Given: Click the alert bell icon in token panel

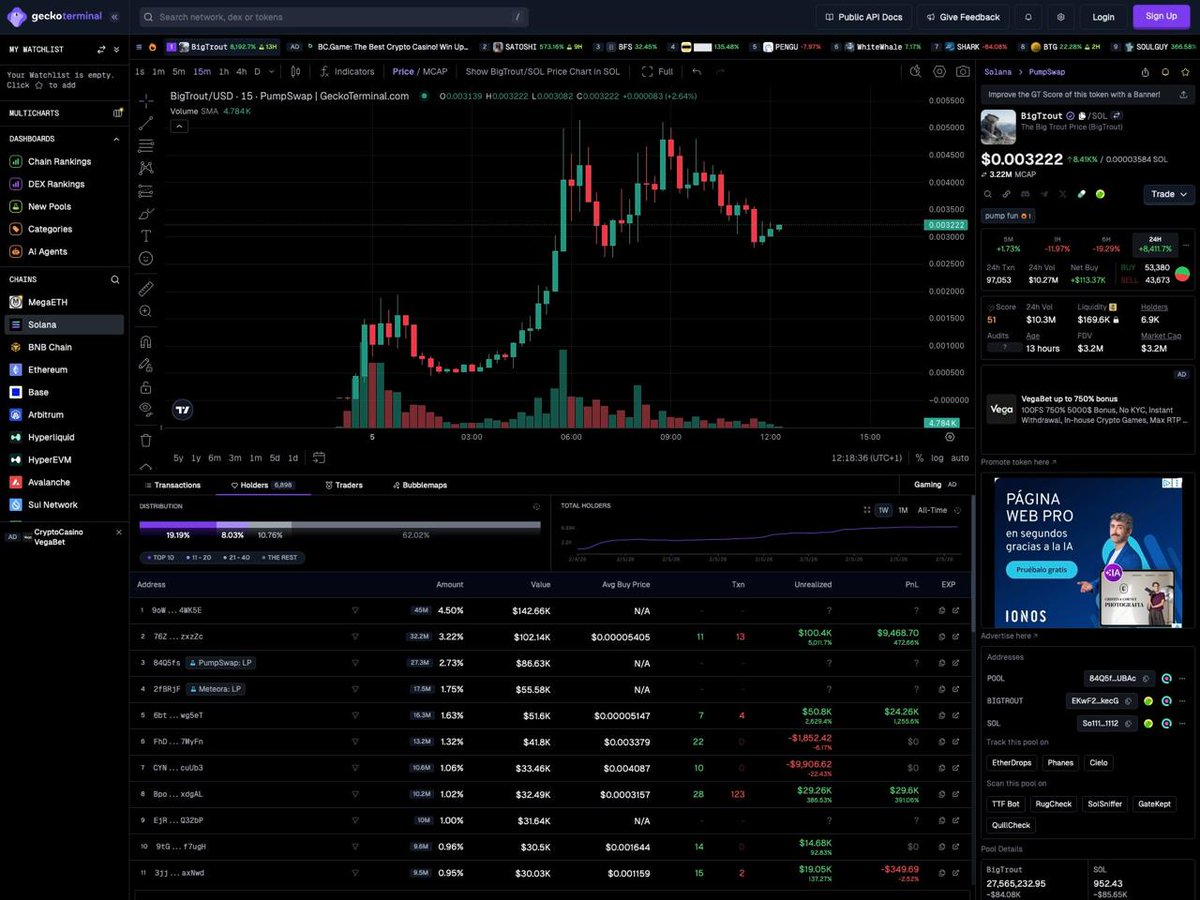Looking at the screenshot, I should point(1165,72).
